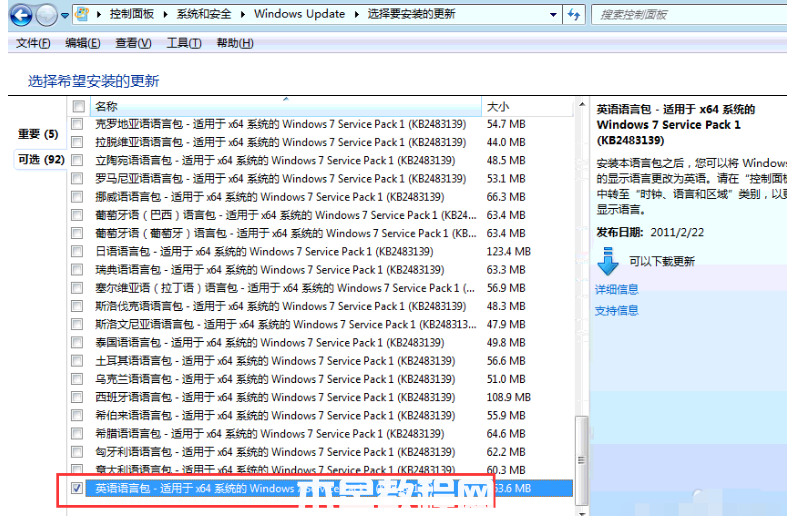
Task: Expand the address bar history dropdown
Action: click(x=553, y=15)
